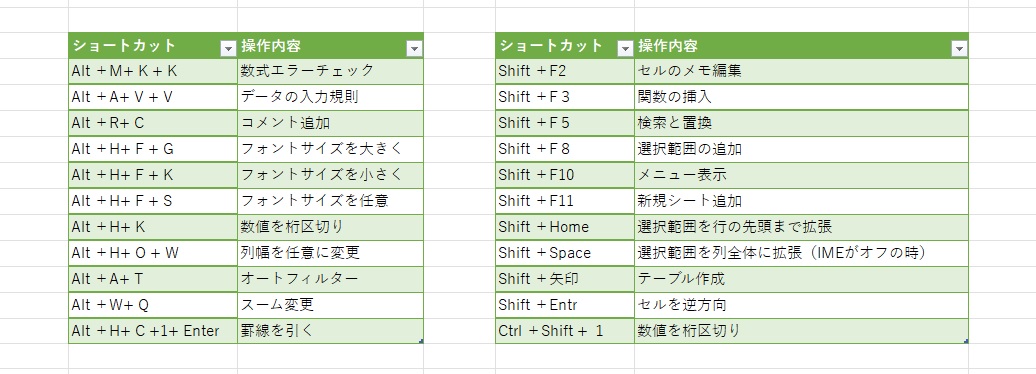Image resolution: width=1036 pixels, height=374 pixels.
Task: Select the Shift +Space cell
Action: coord(565,253)
